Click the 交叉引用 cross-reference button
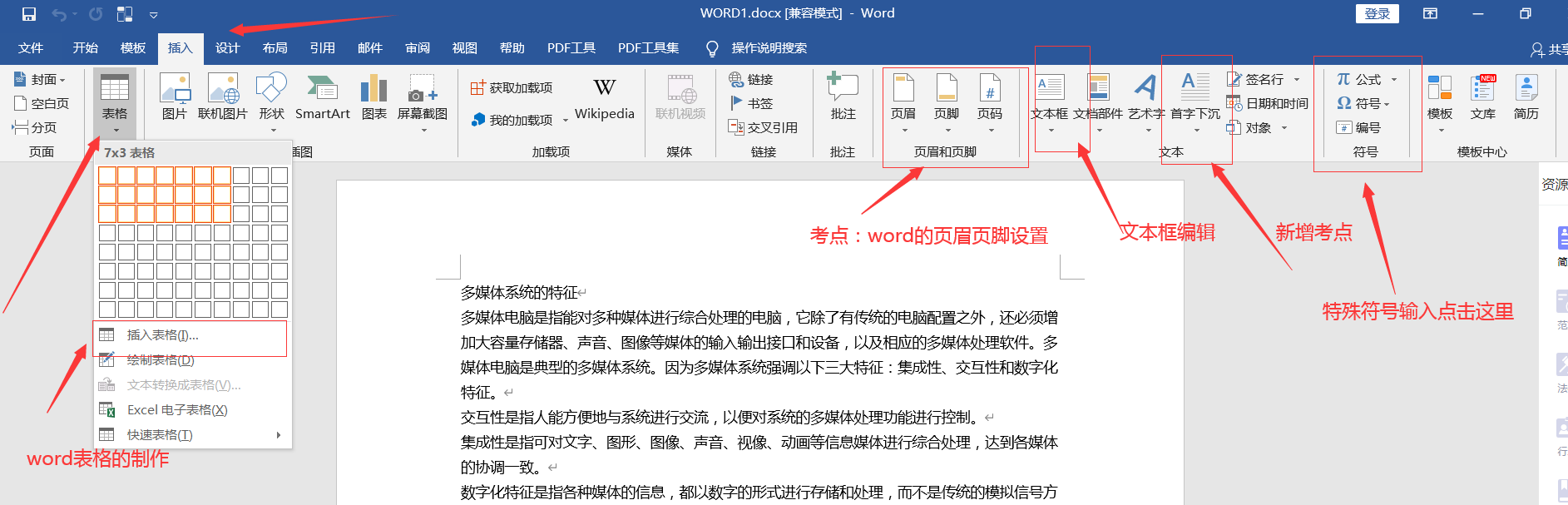1568x505 pixels. click(x=763, y=127)
